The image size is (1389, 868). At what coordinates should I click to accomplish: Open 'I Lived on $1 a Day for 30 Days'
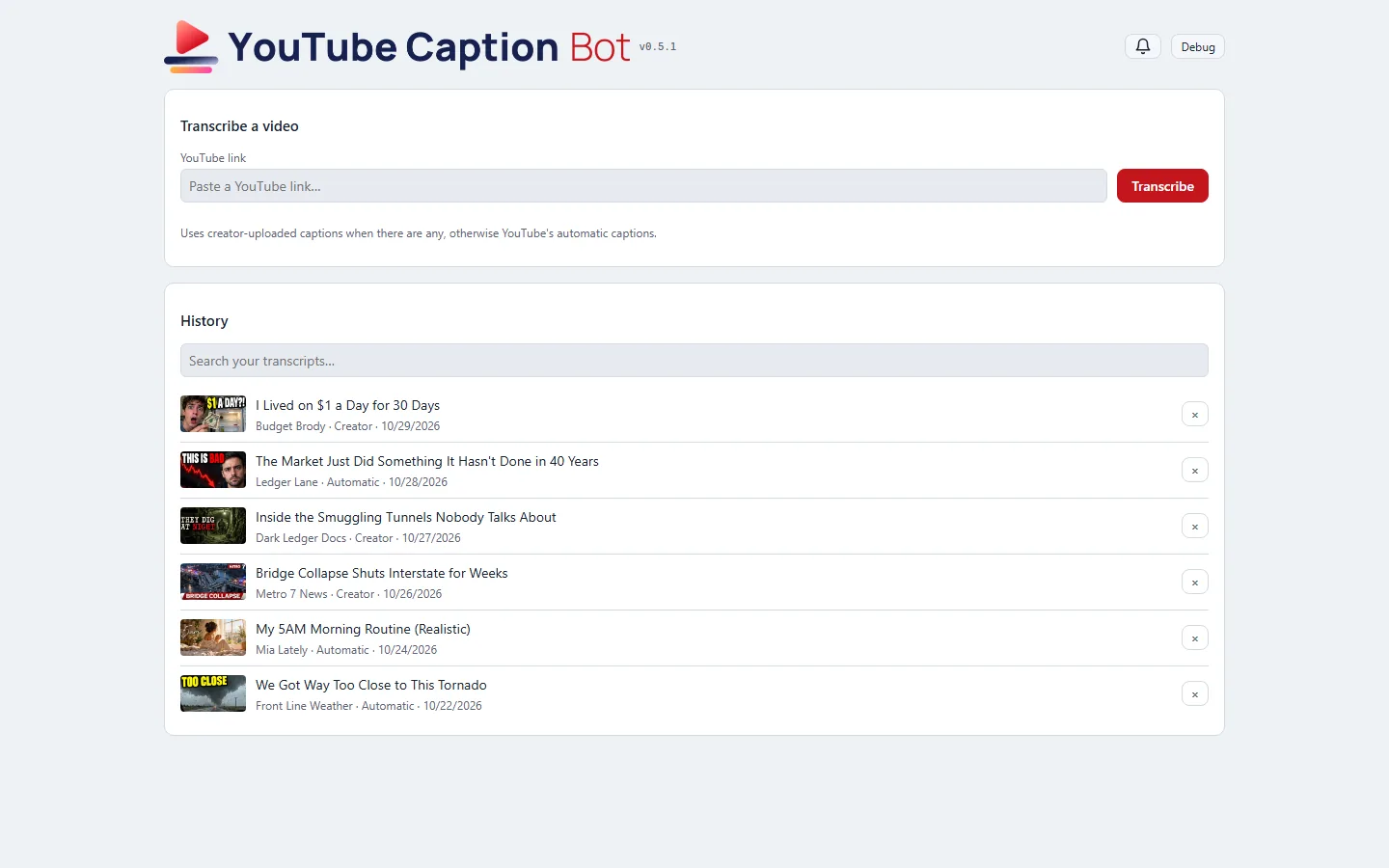[x=347, y=405]
